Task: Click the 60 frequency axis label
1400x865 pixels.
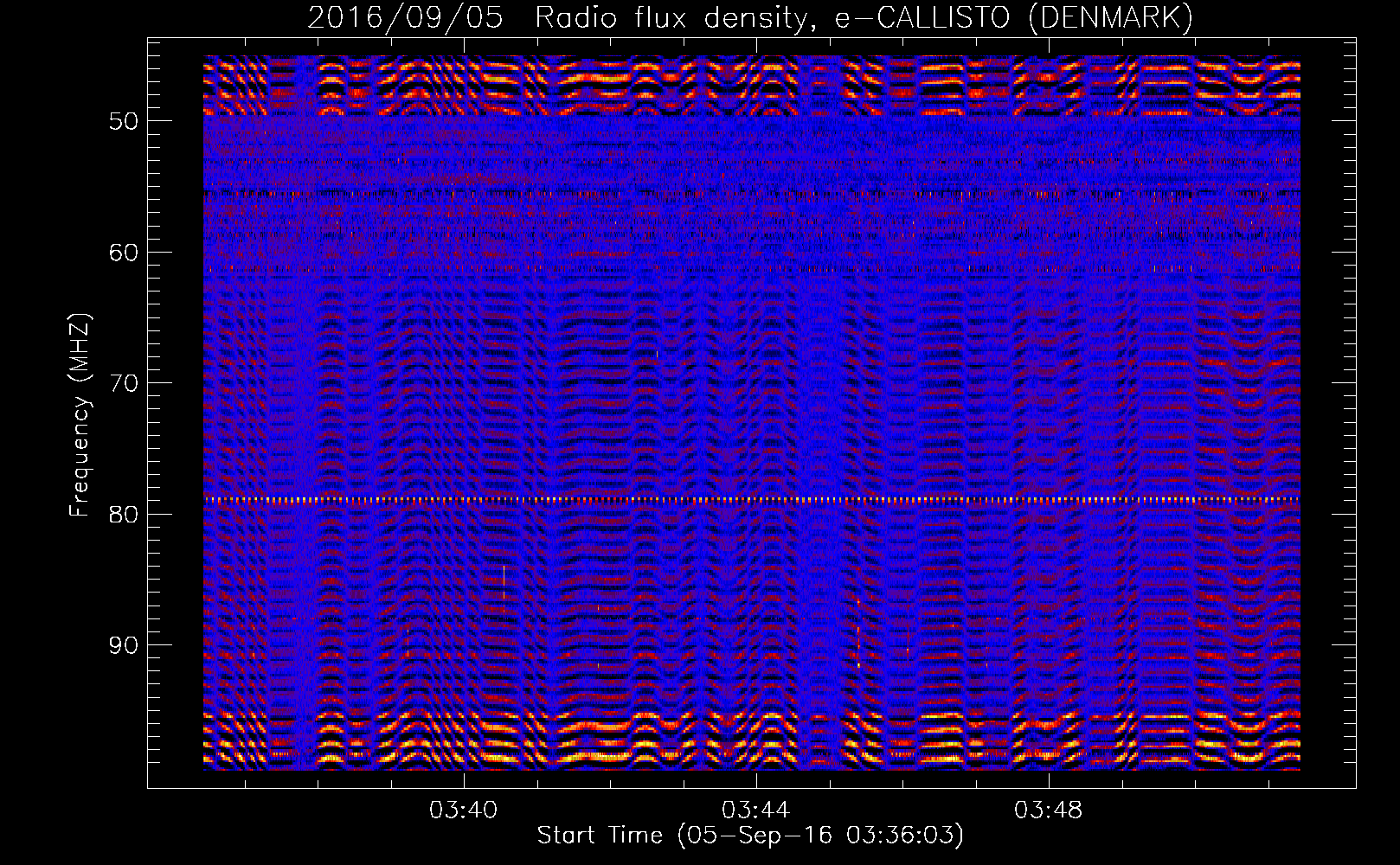Action: 124,253
